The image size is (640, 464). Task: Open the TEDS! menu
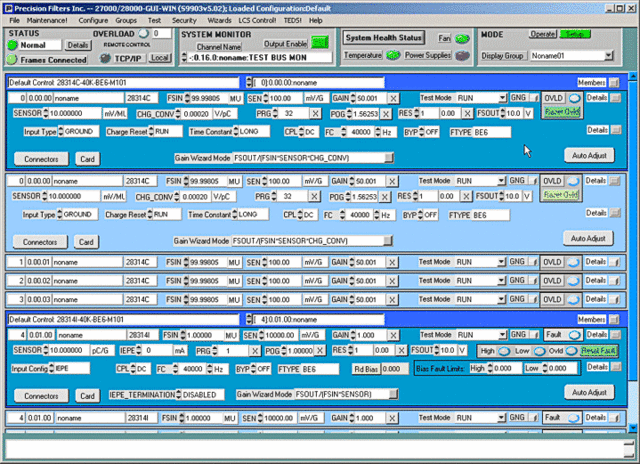292,20
